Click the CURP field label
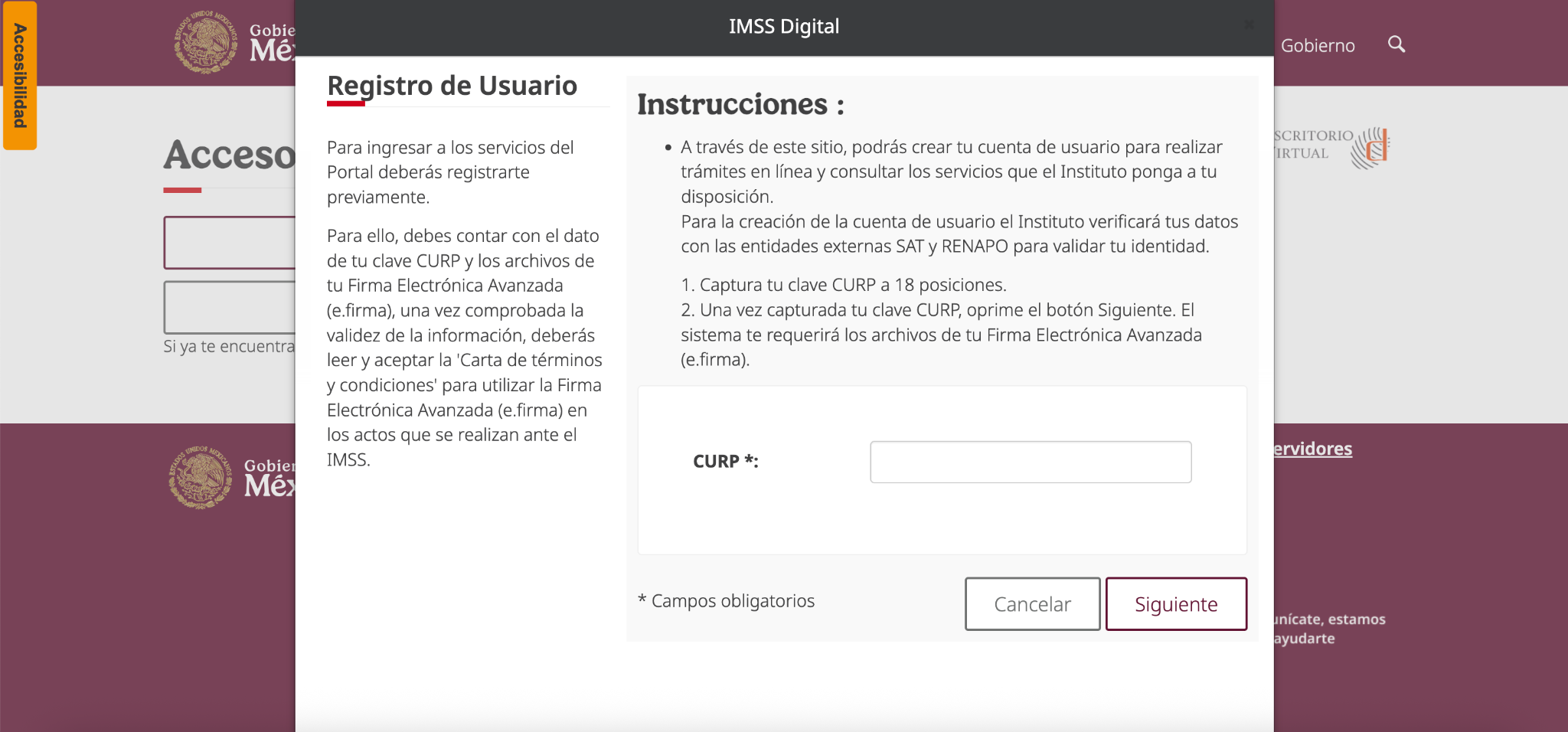 725,461
